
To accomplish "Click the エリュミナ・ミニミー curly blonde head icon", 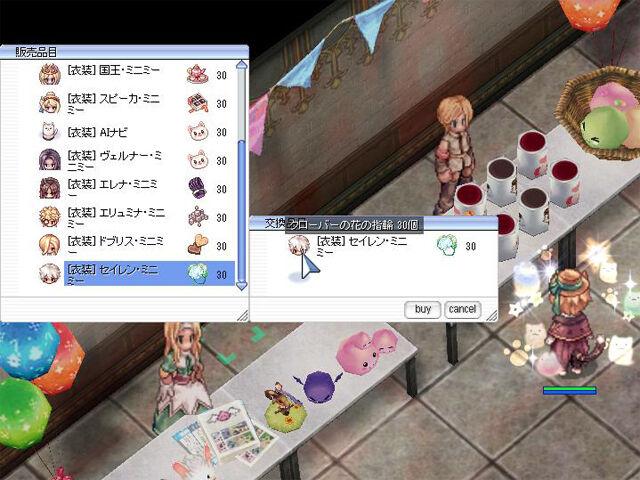I will click(x=50, y=217).
